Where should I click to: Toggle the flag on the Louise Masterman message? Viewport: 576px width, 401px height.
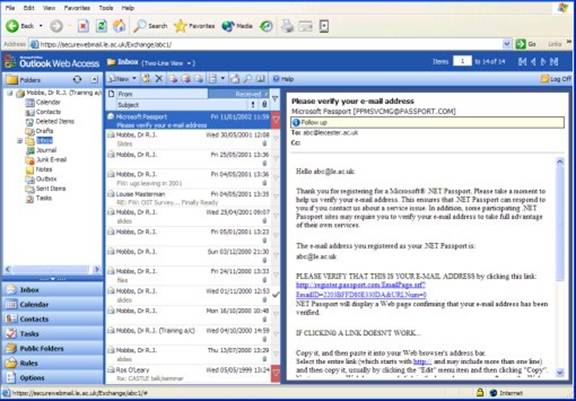coord(276,196)
